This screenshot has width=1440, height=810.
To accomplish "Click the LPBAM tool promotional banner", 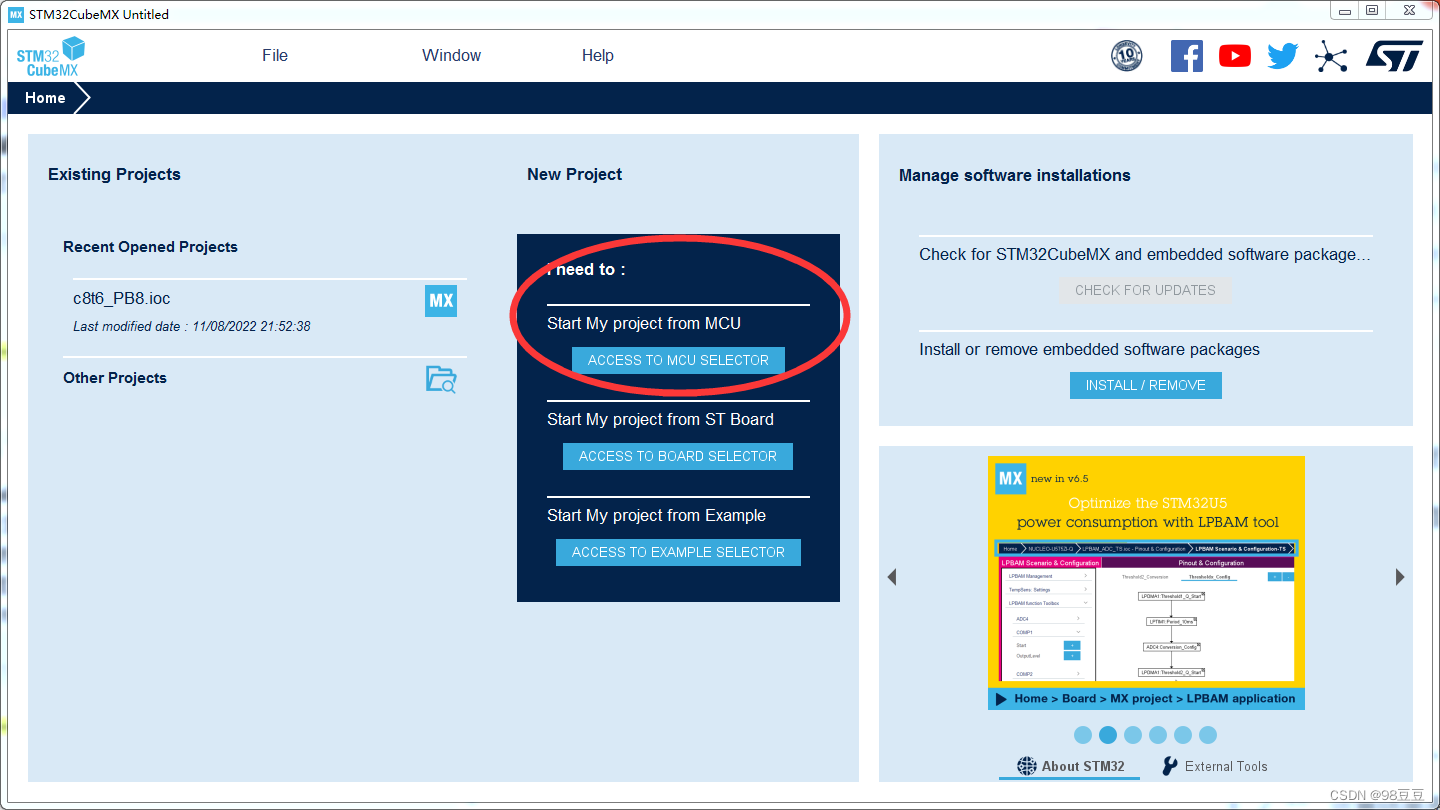I will (1146, 583).
